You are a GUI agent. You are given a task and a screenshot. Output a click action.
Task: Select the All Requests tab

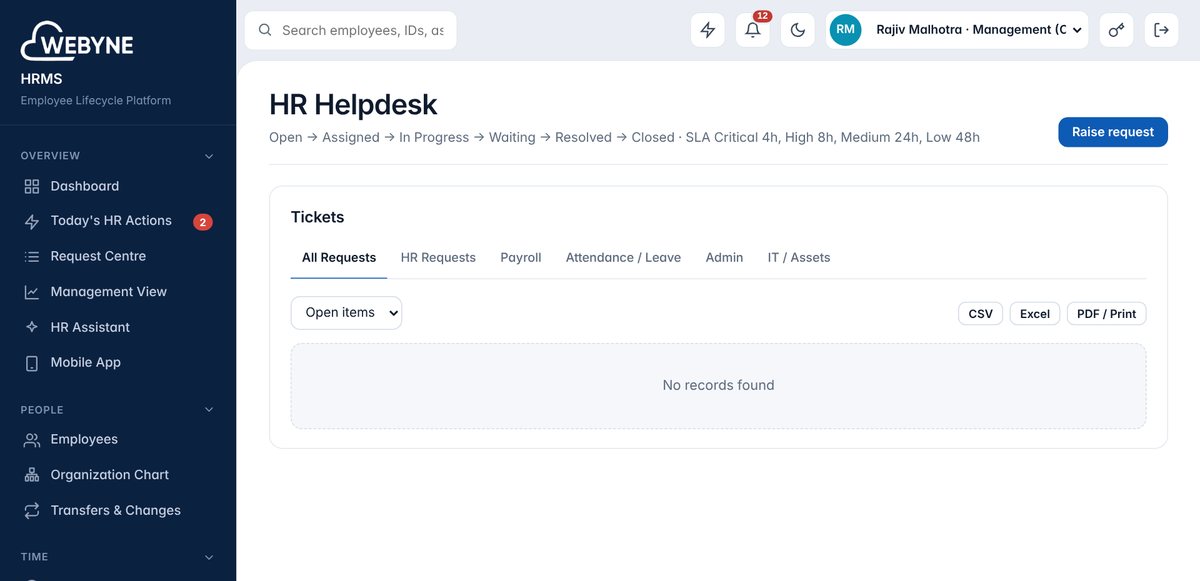339,257
